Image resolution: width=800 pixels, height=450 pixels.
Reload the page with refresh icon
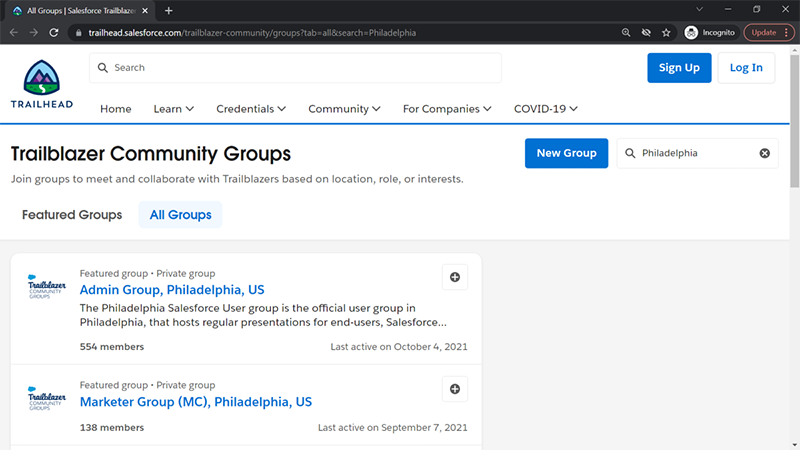coord(54,33)
